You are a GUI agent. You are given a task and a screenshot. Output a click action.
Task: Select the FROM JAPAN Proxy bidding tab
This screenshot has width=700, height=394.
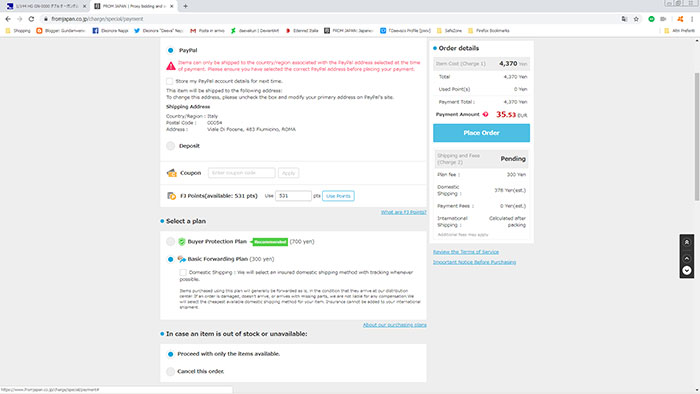[133, 6]
